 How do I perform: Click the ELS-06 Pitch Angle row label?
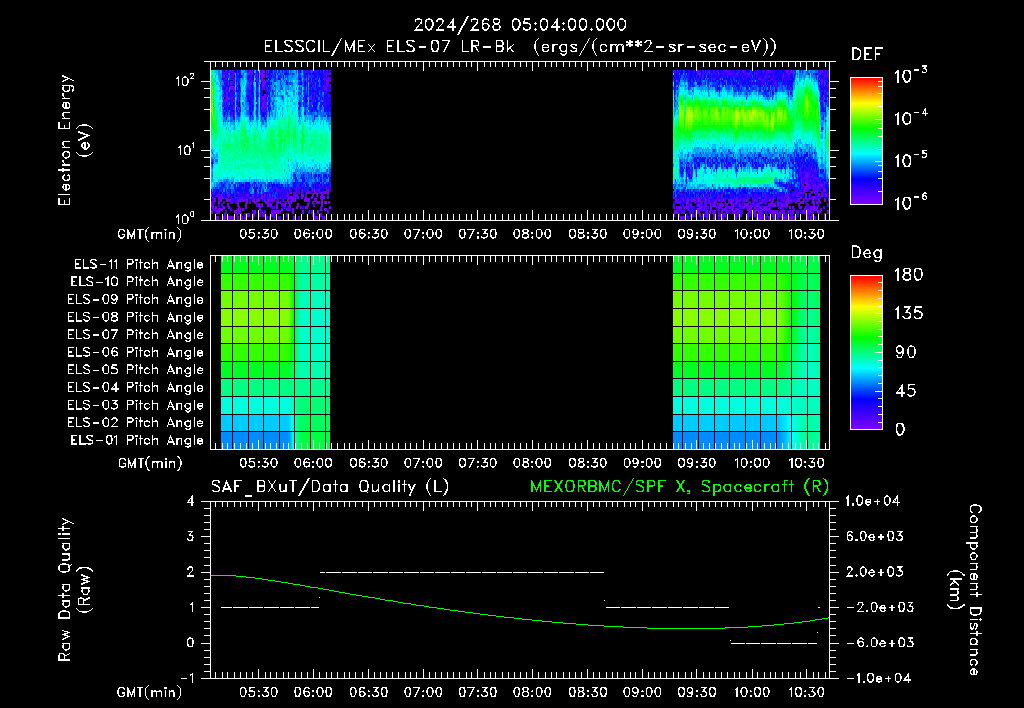tap(136, 352)
